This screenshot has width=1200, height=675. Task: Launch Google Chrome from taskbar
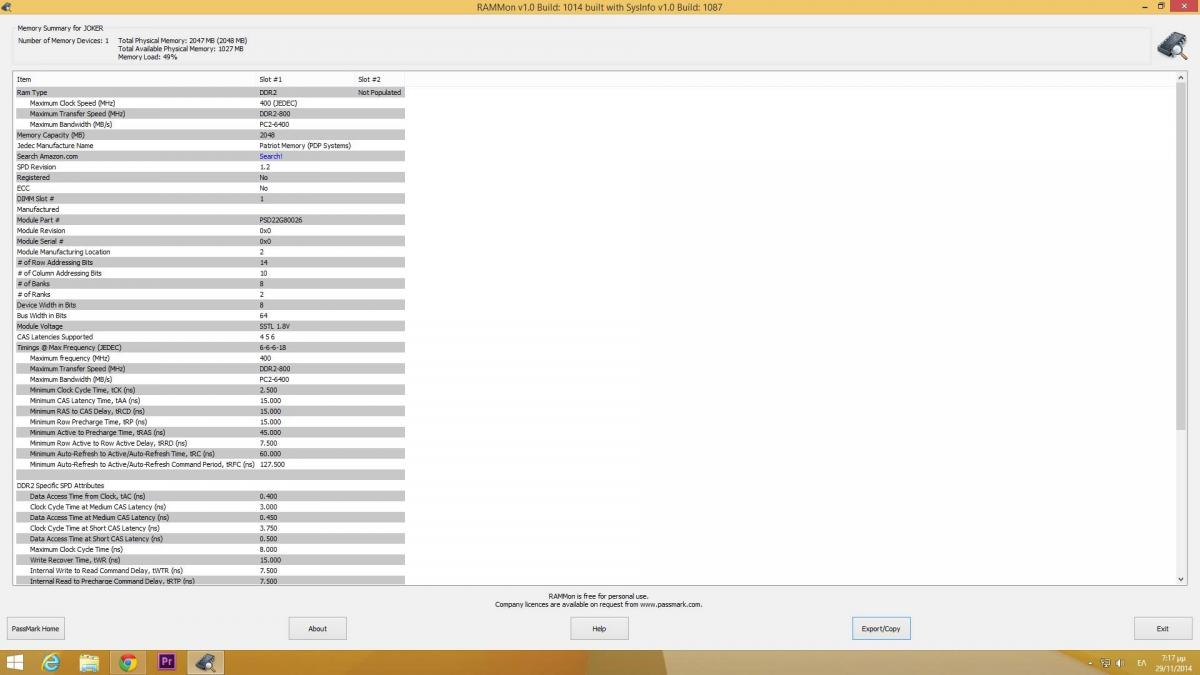(128, 662)
